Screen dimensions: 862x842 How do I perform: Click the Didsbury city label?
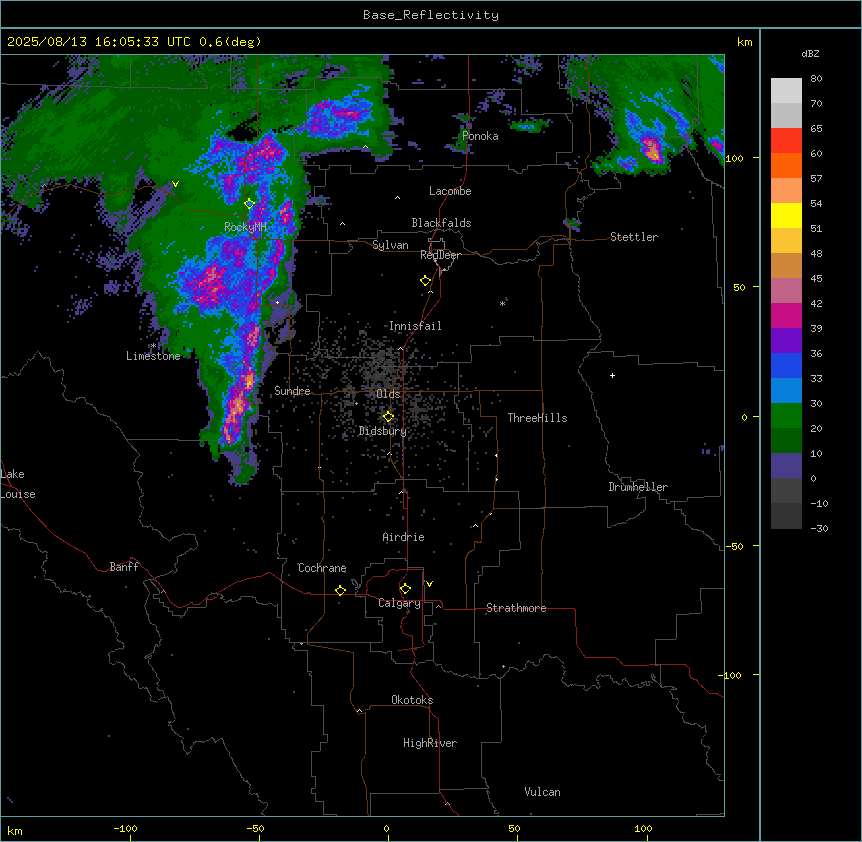[x=383, y=431]
